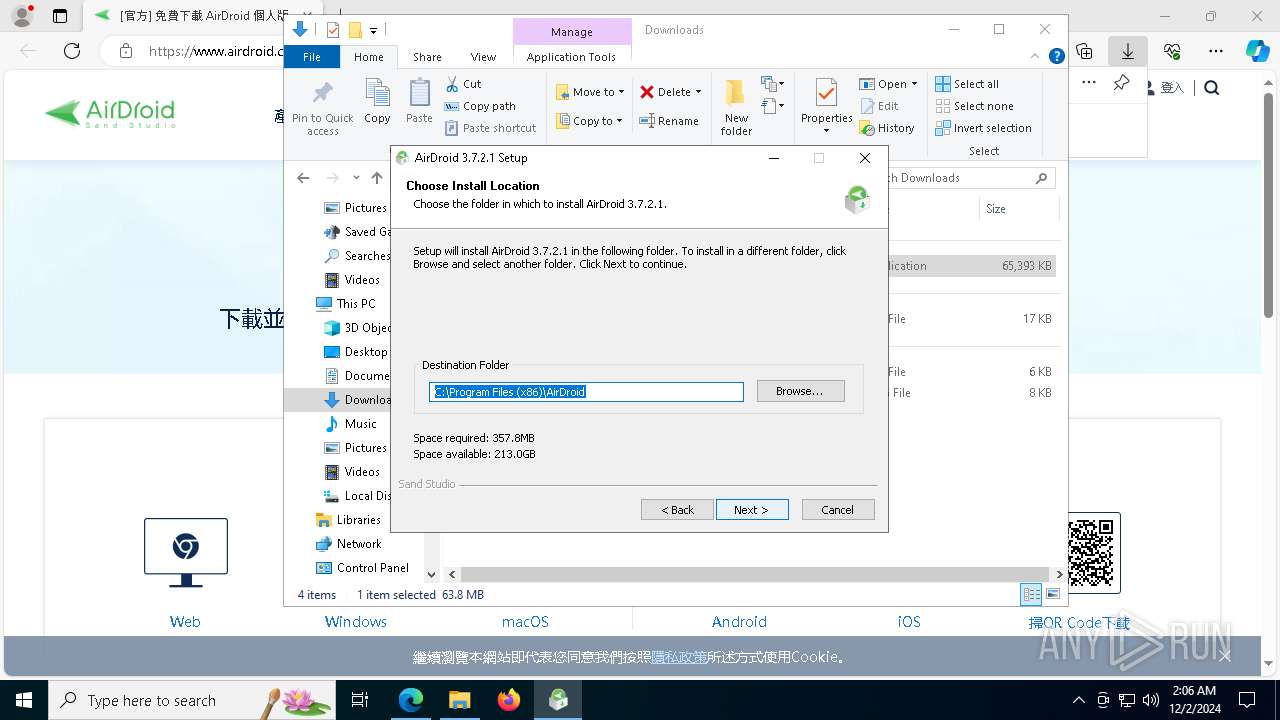
Task: Click the Manage contextual tab in Explorer
Action: [x=572, y=32]
